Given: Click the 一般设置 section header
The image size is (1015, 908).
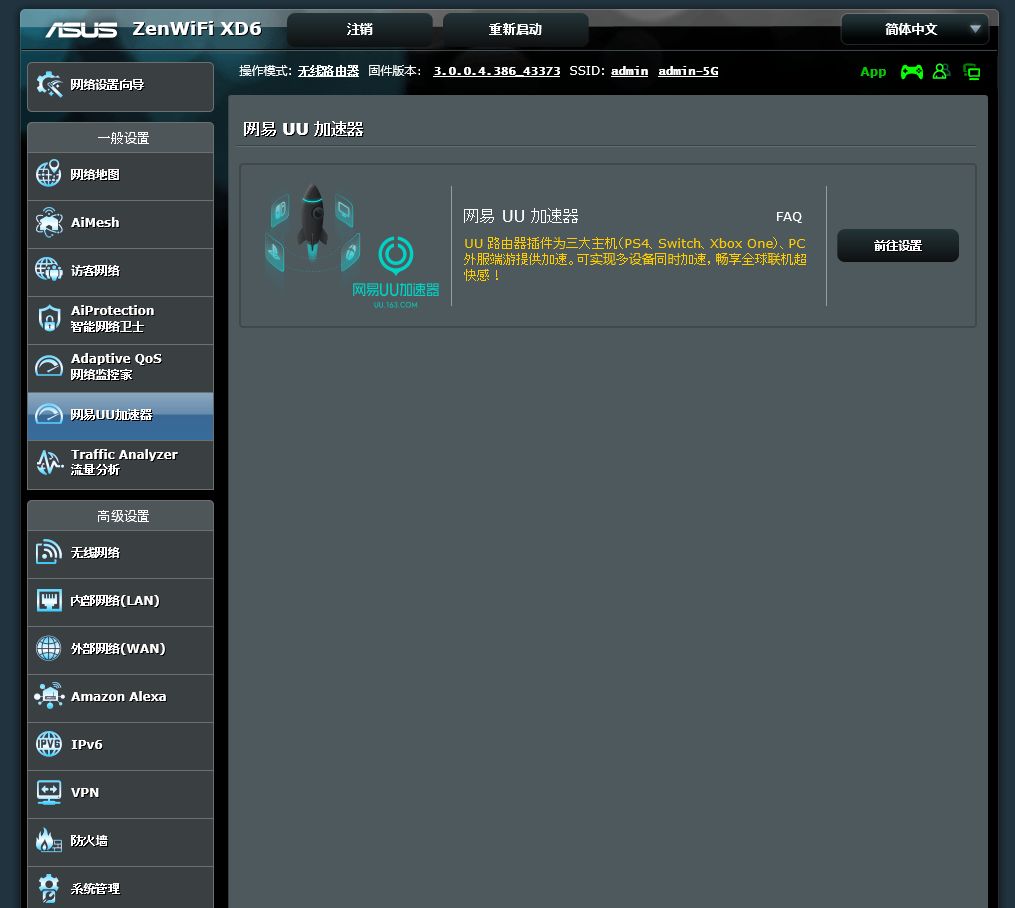Looking at the screenshot, I should click(123, 138).
